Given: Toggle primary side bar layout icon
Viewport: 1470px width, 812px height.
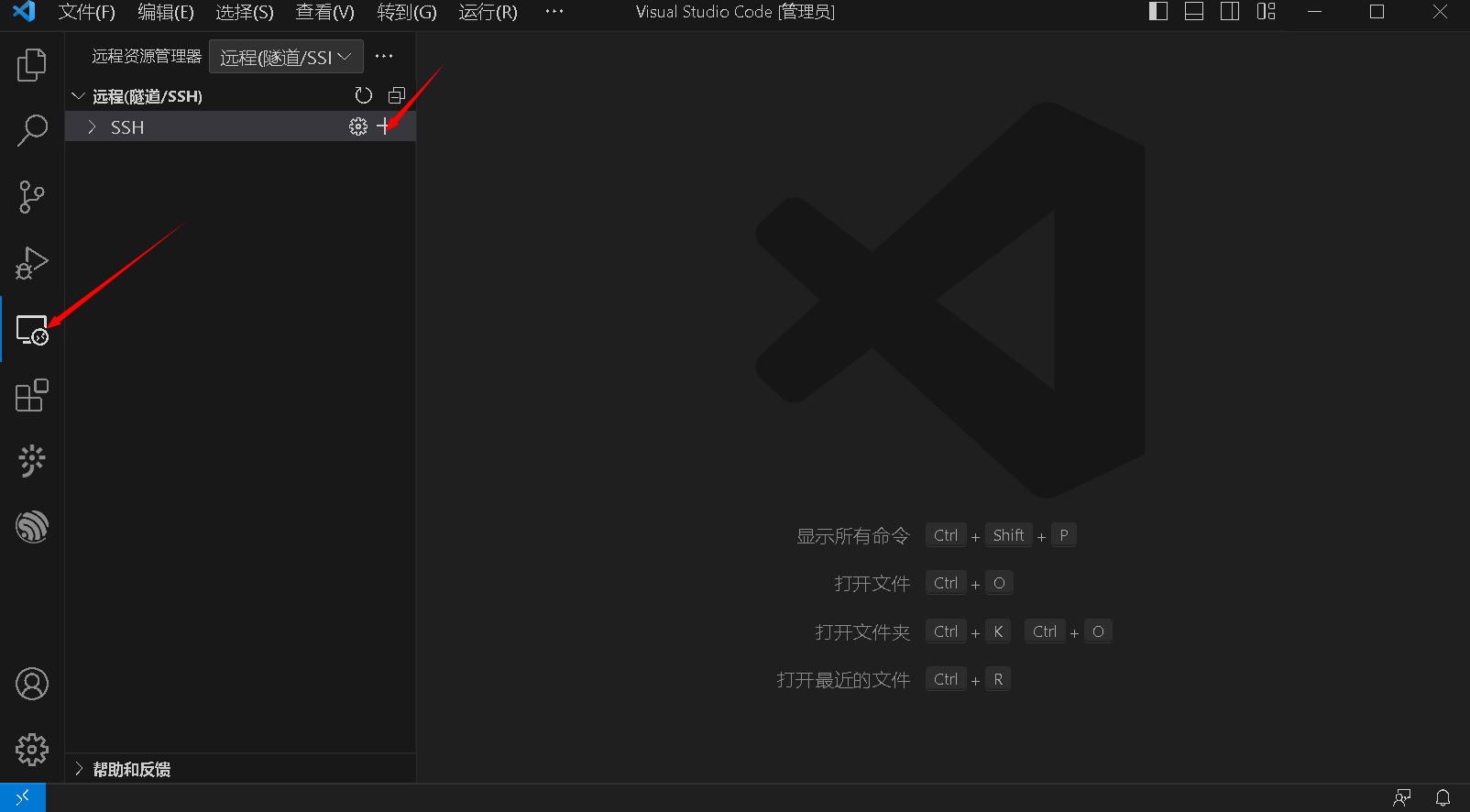Looking at the screenshot, I should (x=1158, y=12).
